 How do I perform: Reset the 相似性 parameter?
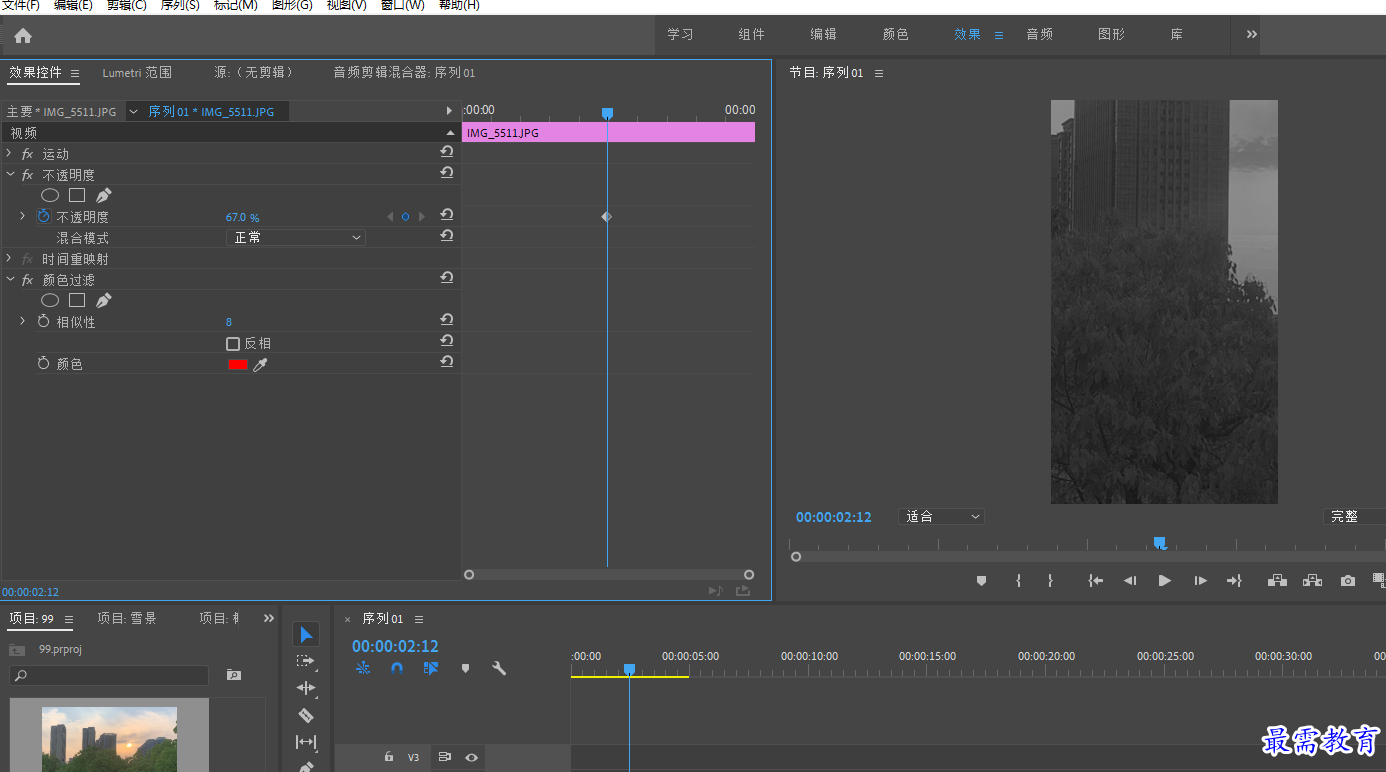[x=447, y=320]
